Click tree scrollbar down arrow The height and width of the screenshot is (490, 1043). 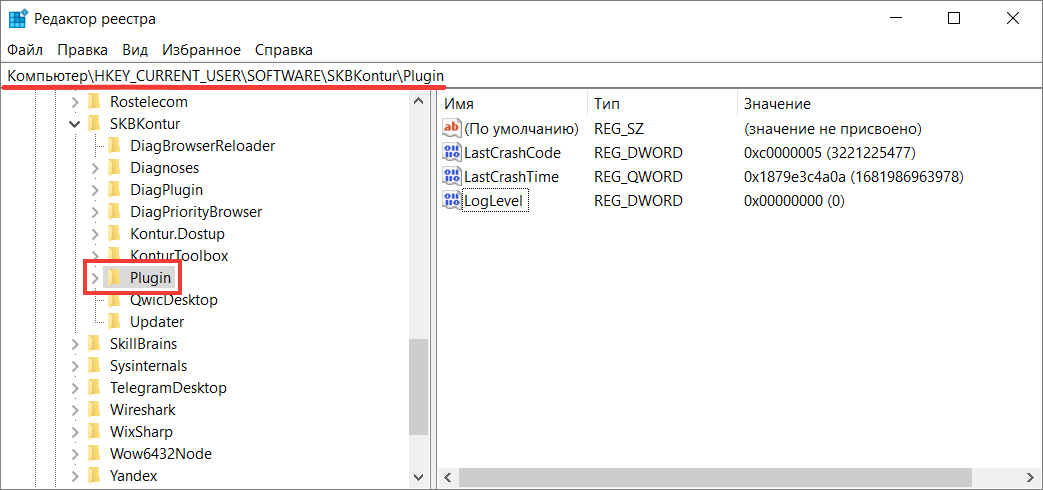tap(418, 477)
